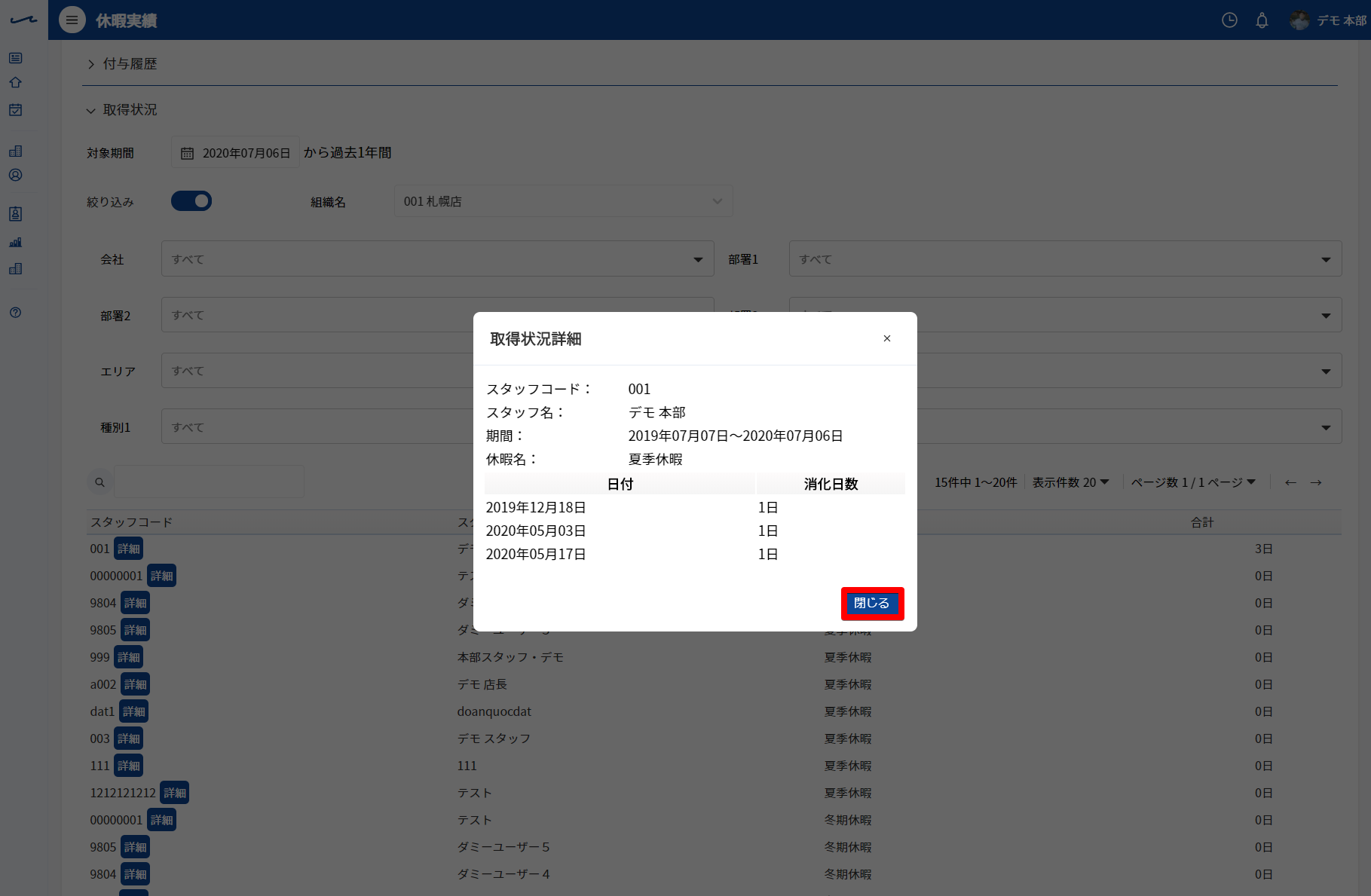Toggle the 絞り込み switch off
Viewport: 1371px width, 896px height.
(191, 201)
